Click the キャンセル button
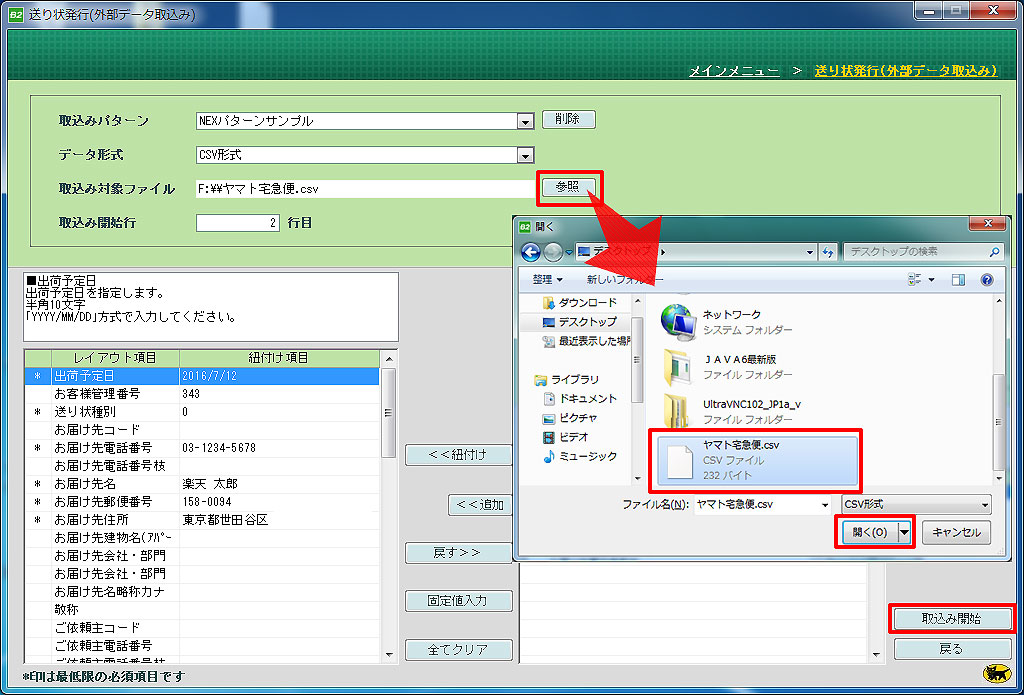The image size is (1024, 695). 956,532
